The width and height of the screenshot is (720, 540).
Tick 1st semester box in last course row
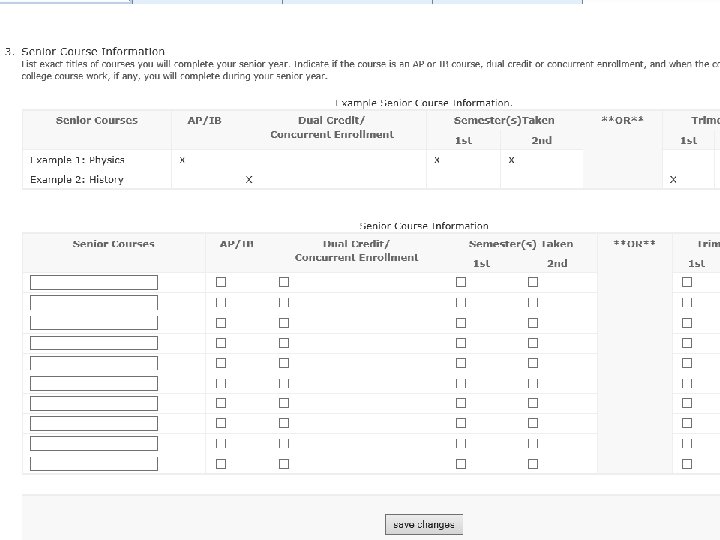pos(461,464)
